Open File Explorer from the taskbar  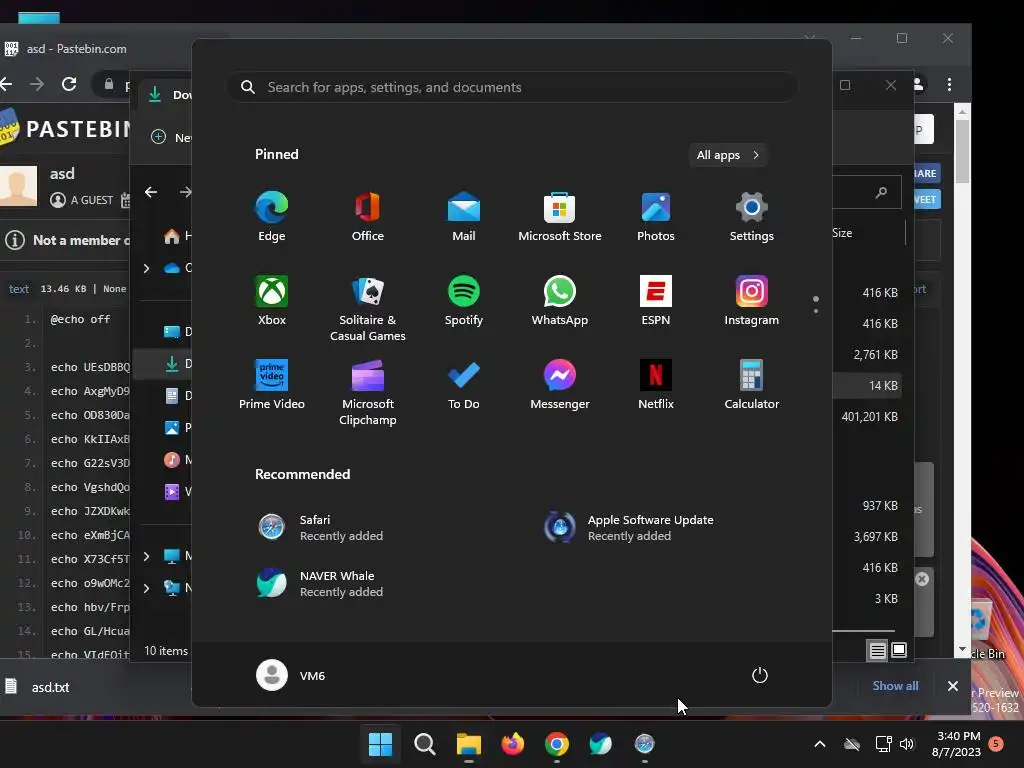tap(468, 744)
